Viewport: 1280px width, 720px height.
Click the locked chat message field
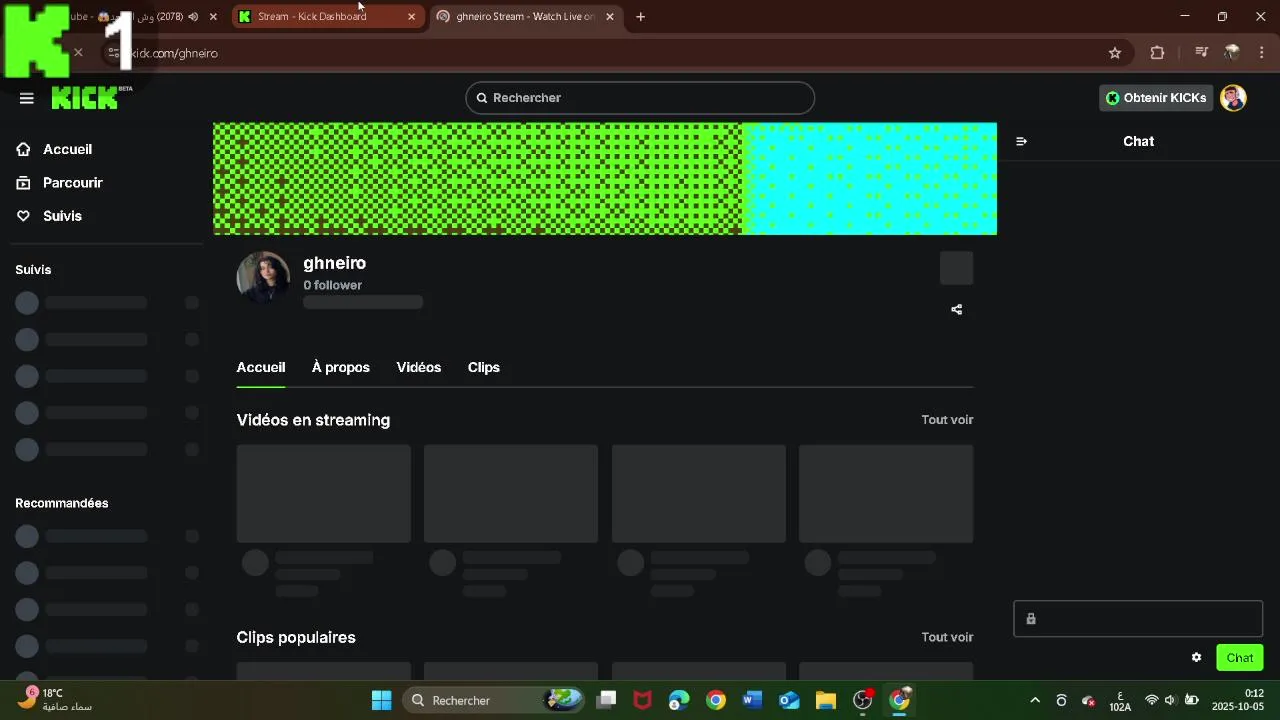1138,619
